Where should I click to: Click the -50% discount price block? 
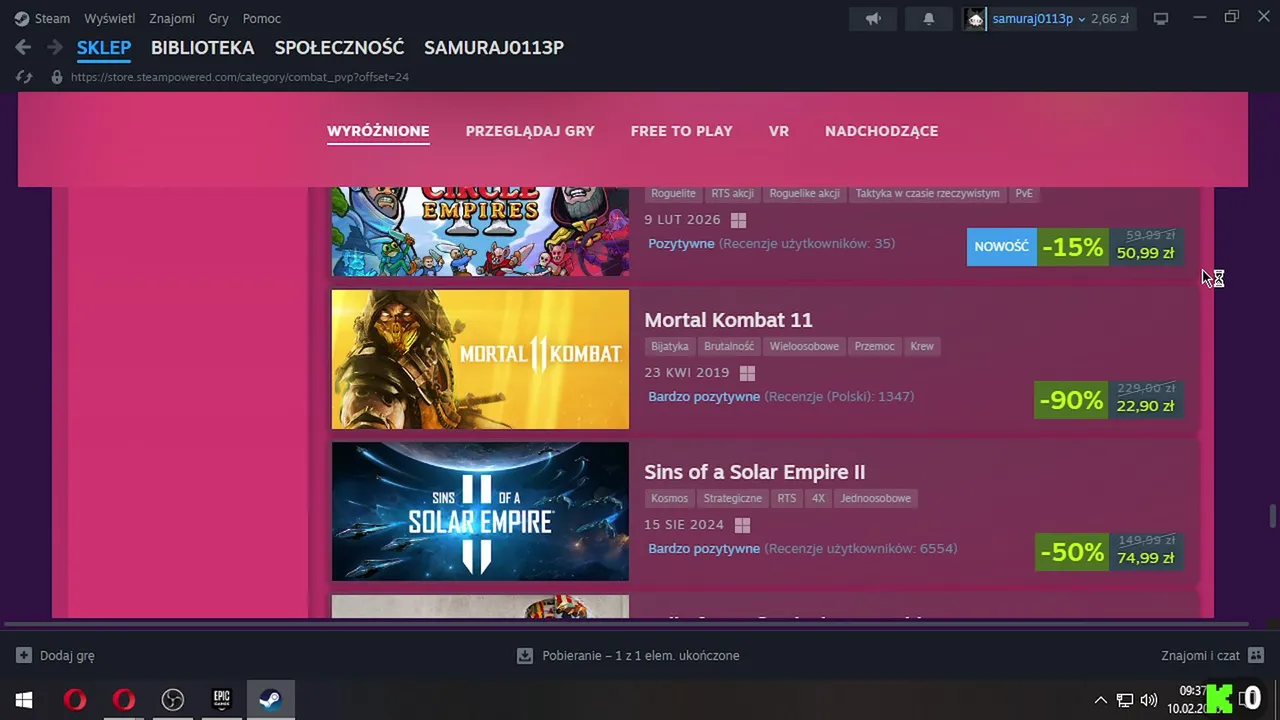pos(1109,552)
